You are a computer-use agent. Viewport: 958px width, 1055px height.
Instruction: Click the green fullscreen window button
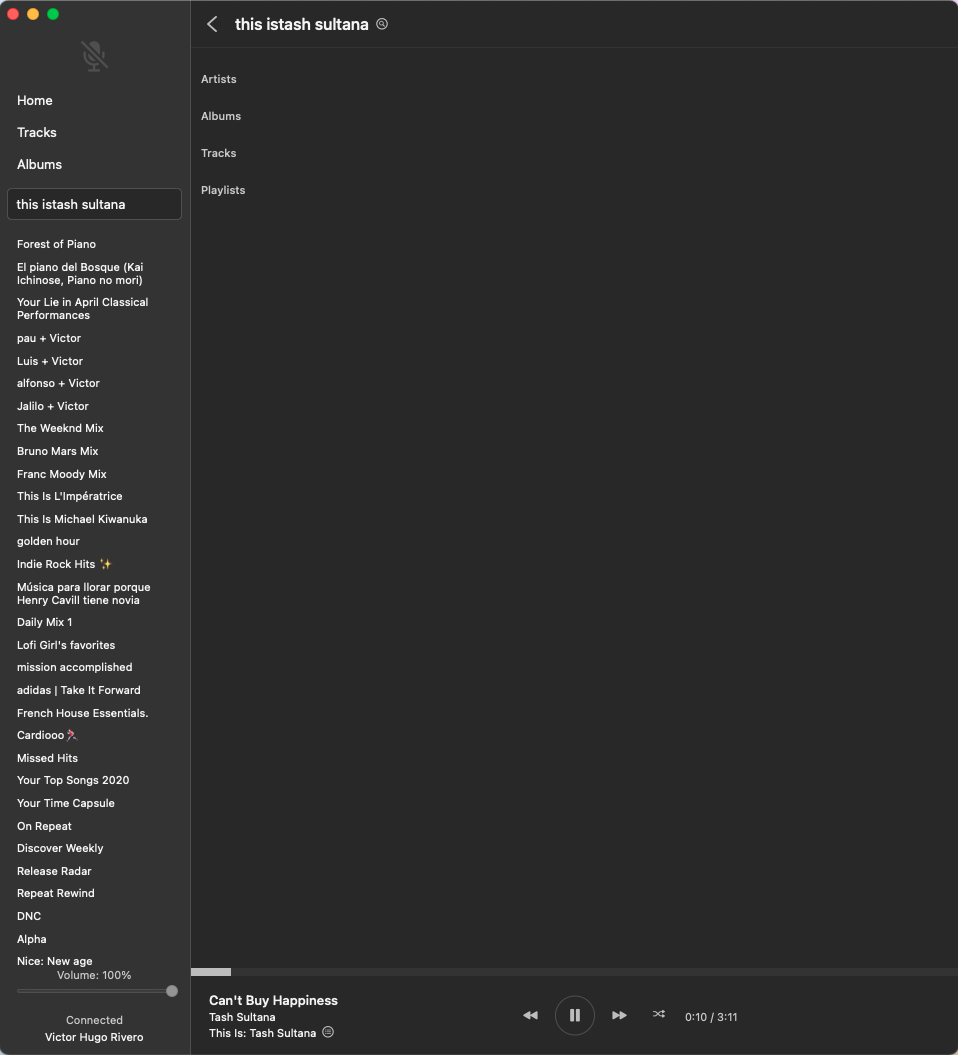coord(53,14)
